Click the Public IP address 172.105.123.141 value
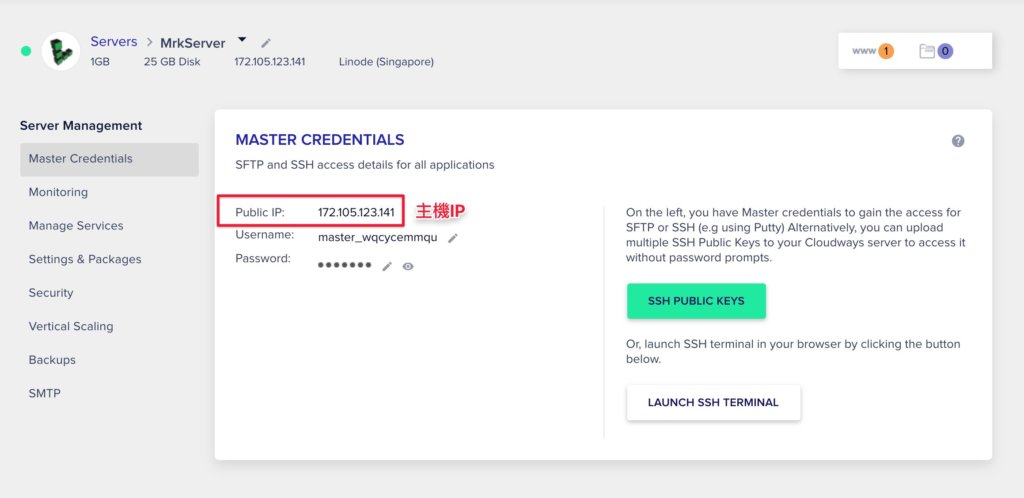 [356, 213]
